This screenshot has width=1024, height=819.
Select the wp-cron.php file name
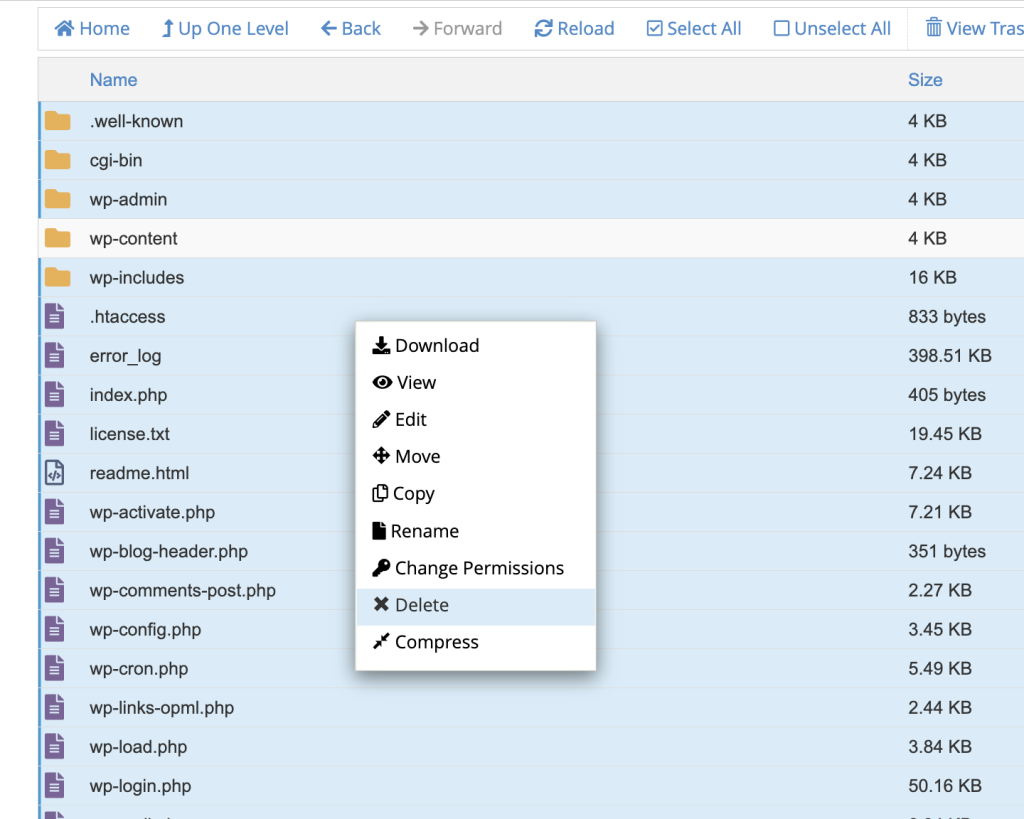click(x=138, y=669)
